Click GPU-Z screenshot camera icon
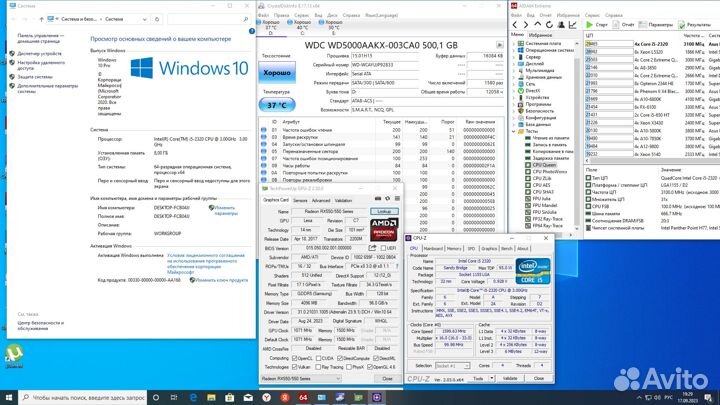 point(378,199)
